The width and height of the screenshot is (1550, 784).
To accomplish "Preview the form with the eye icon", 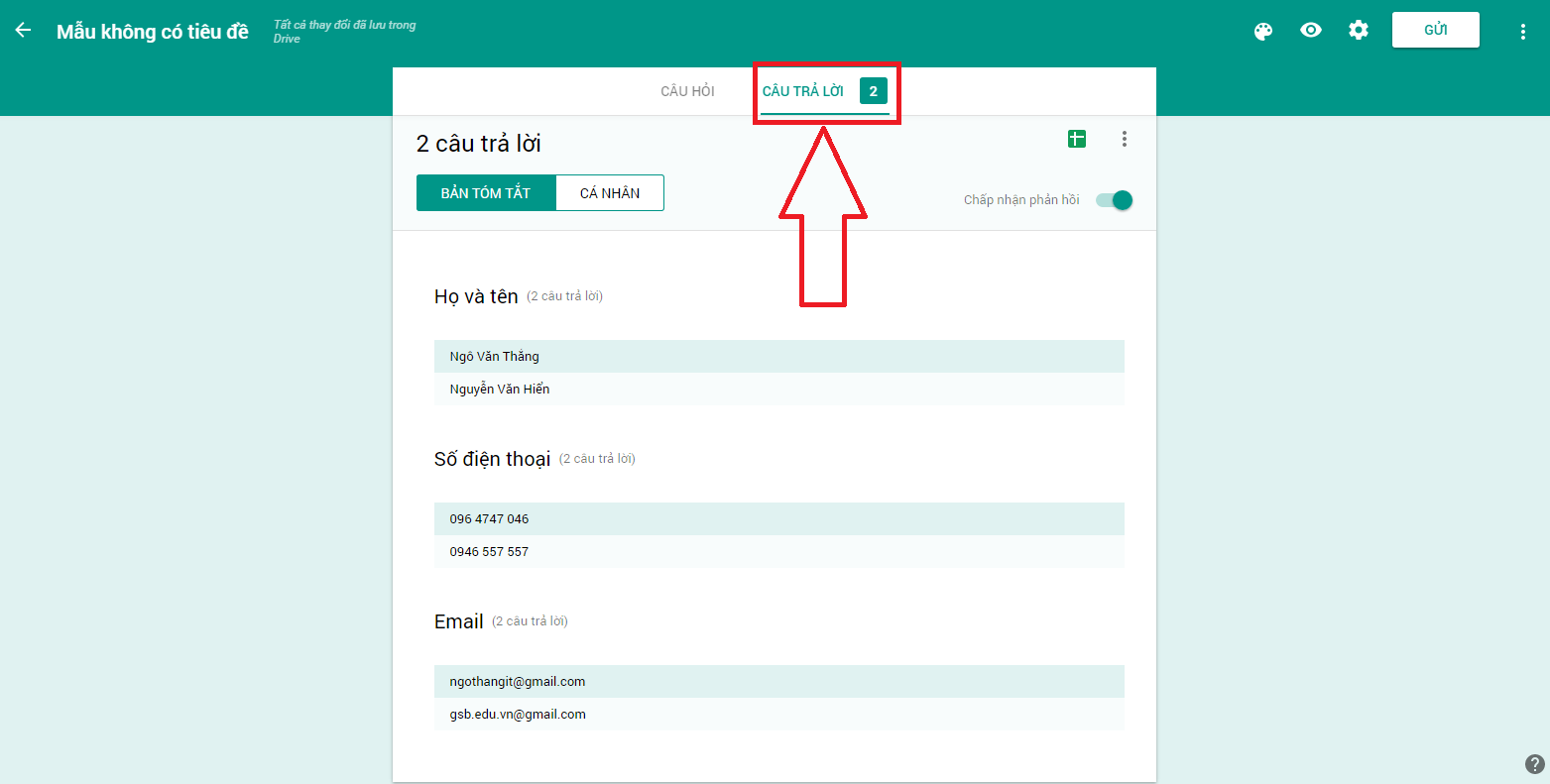I will coord(1311,30).
